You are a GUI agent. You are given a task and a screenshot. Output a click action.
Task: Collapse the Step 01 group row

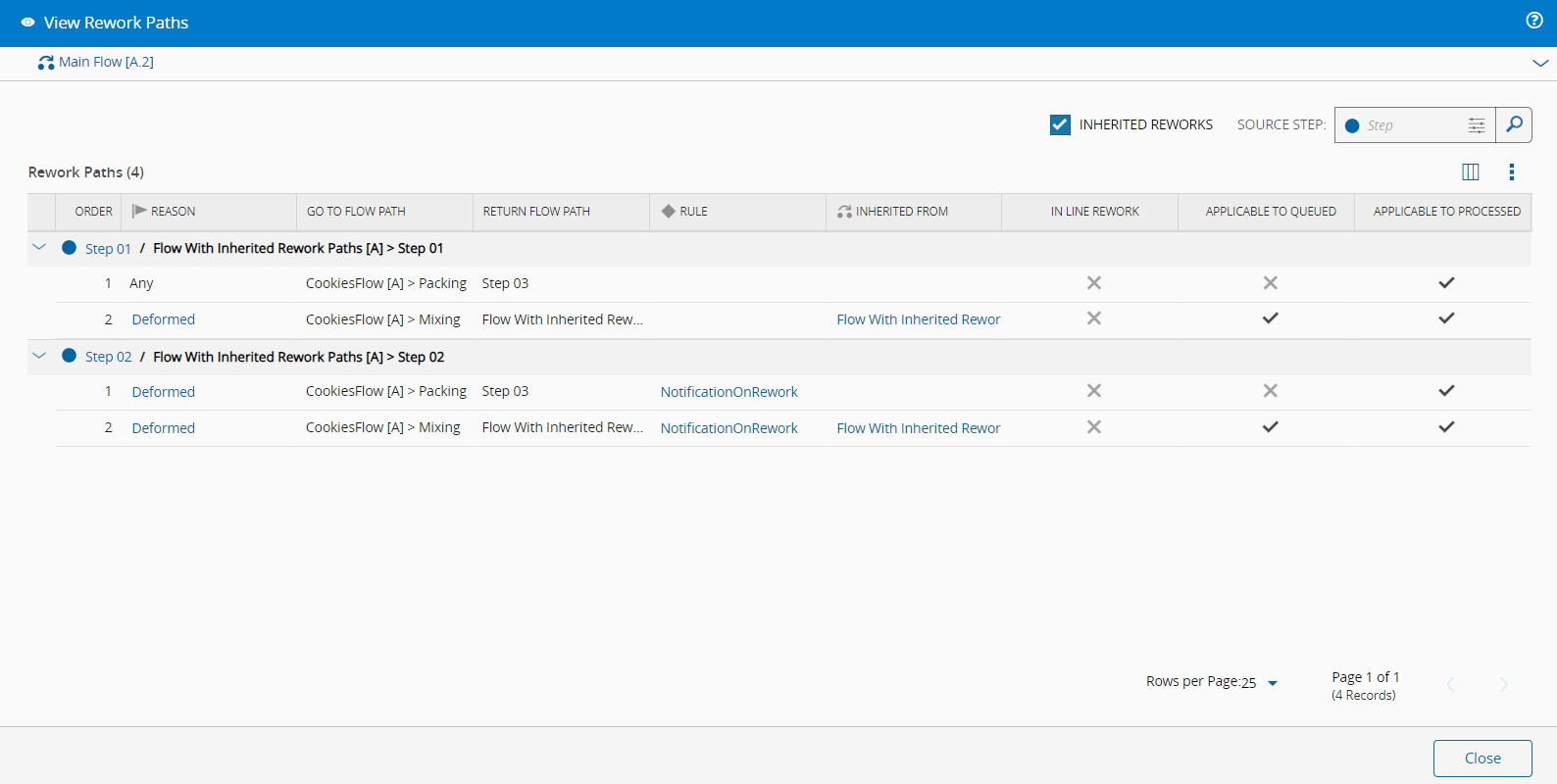(39, 248)
